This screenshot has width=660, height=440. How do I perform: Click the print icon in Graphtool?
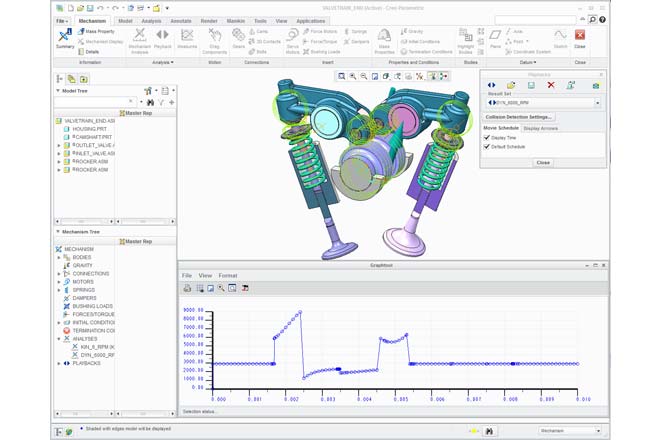point(187,288)
